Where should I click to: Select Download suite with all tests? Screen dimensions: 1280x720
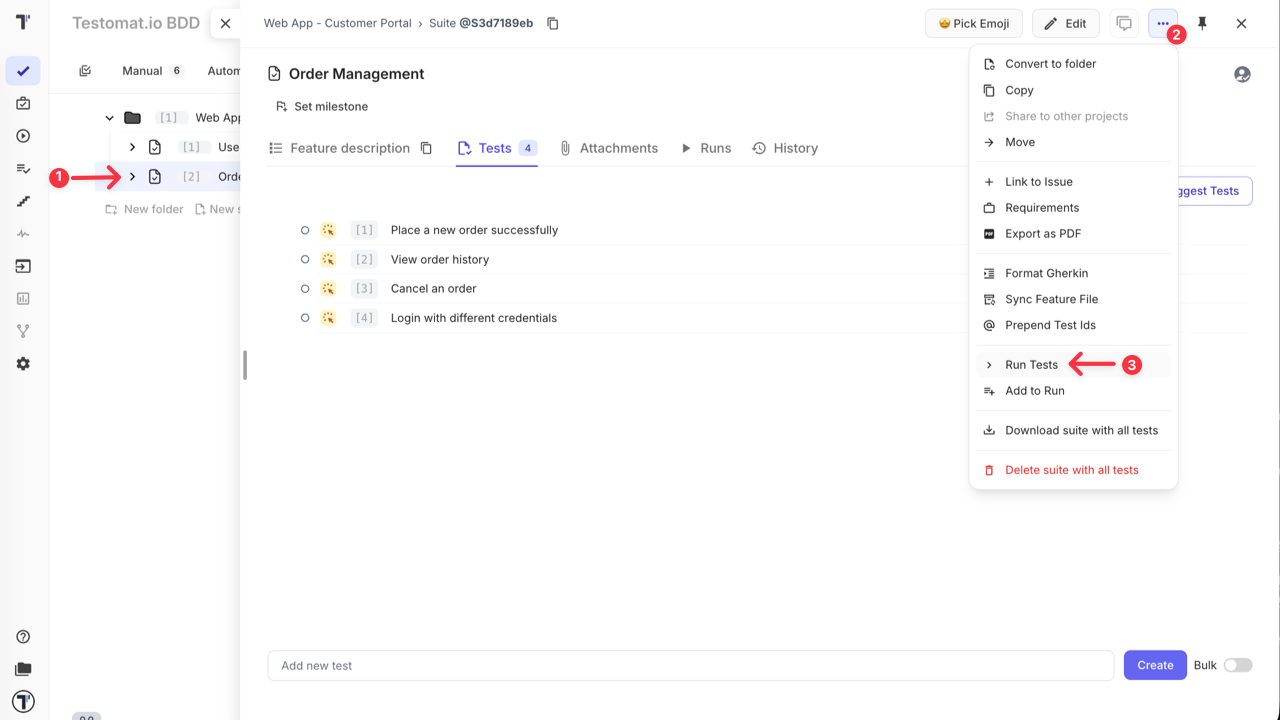(1073, 430)
